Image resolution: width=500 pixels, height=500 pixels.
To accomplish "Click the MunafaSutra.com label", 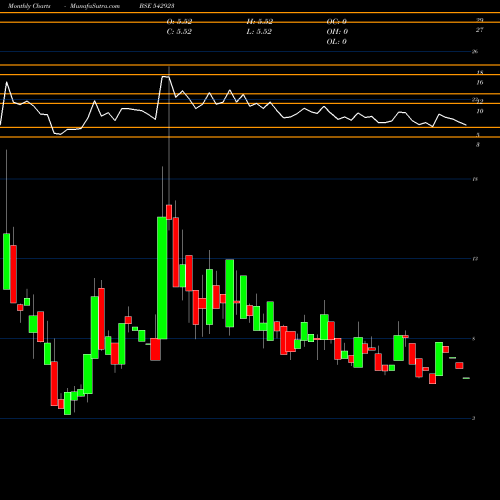I will (x=95, y=6).
